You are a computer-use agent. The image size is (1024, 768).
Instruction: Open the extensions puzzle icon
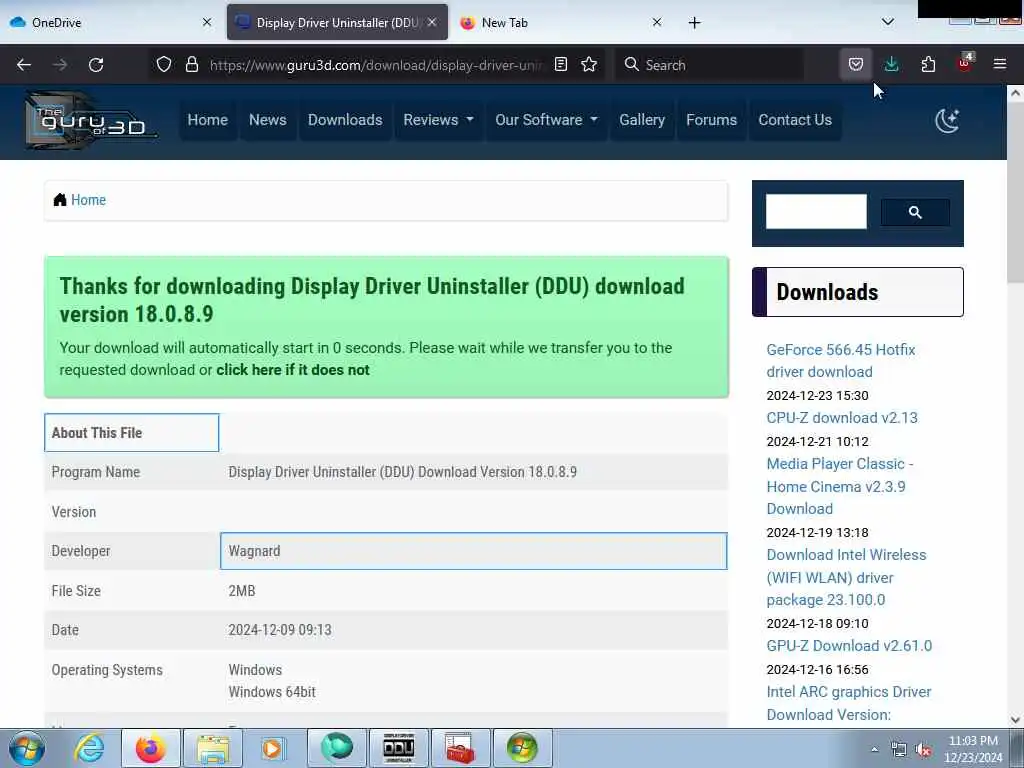pyautogui.click(x=928, y=64)
